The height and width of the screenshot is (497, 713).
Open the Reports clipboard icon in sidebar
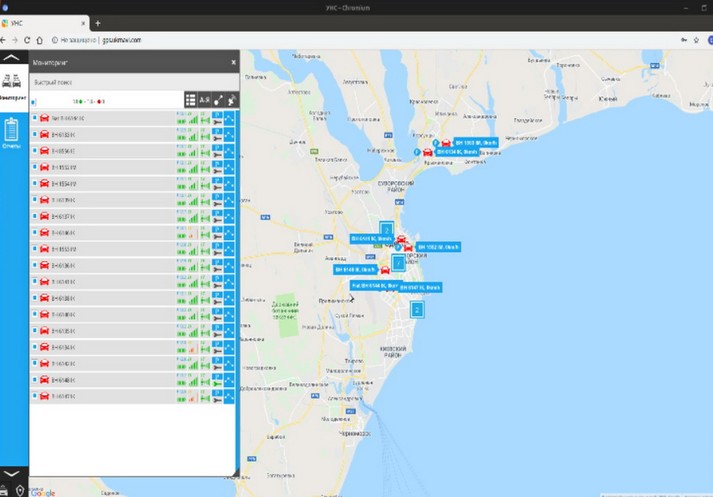(x=13, y=132)
